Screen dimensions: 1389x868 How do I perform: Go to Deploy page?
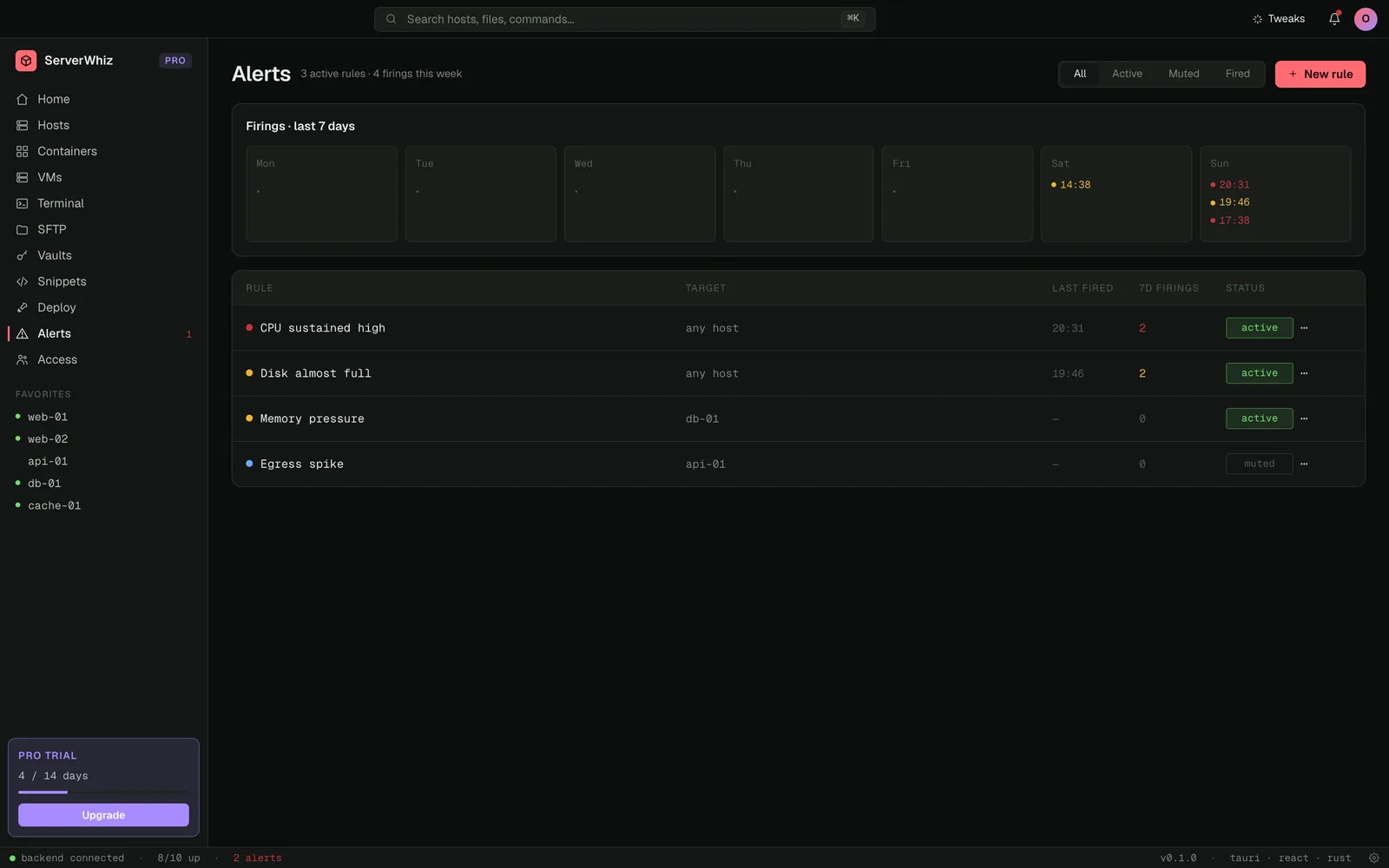pyautogui.click(x=103, y=307)
